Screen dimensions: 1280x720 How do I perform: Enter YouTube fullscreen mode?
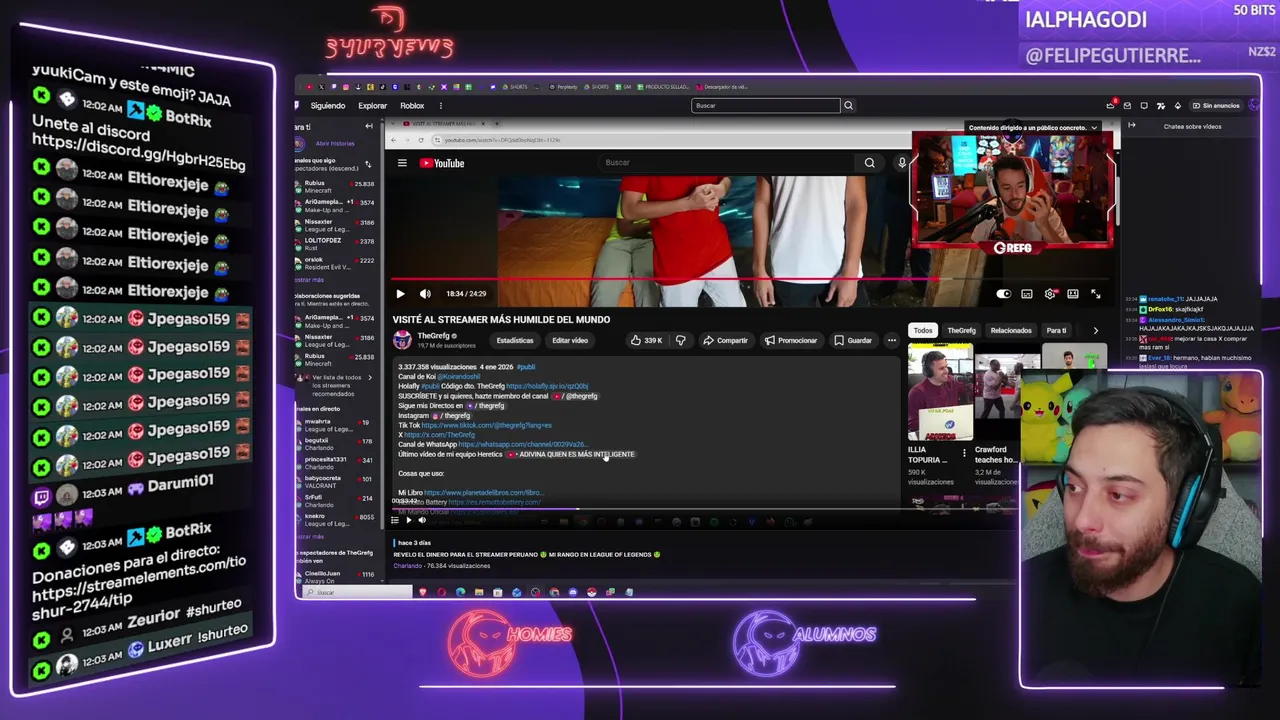1096,294
